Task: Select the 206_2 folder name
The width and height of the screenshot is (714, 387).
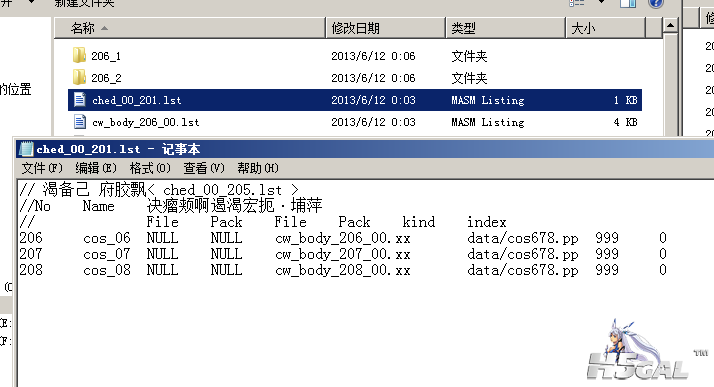Action: [106, 78]
